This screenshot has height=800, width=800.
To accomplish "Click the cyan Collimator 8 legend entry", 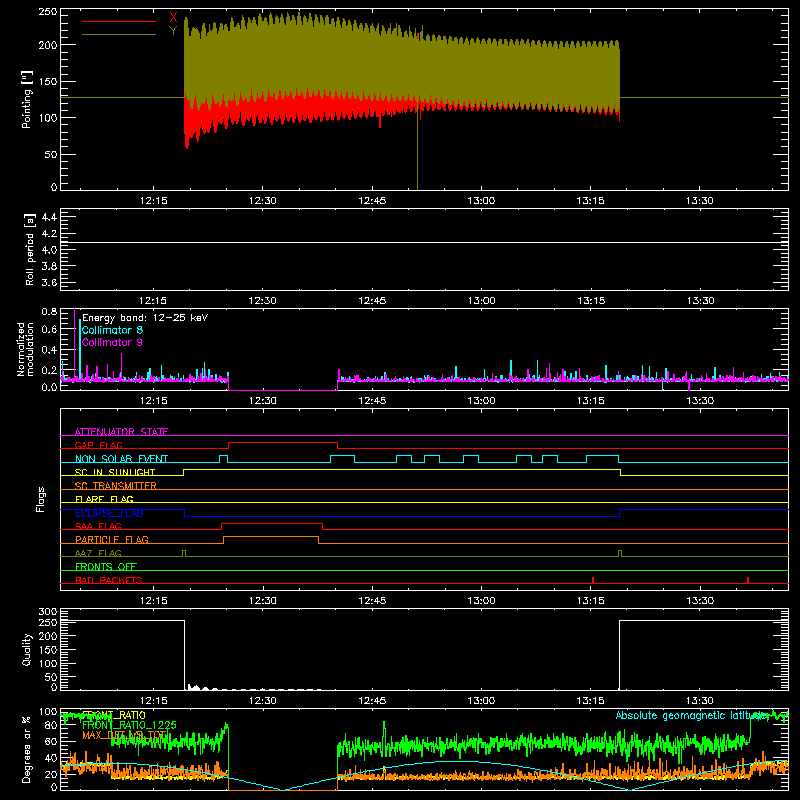I will point(112,330).
